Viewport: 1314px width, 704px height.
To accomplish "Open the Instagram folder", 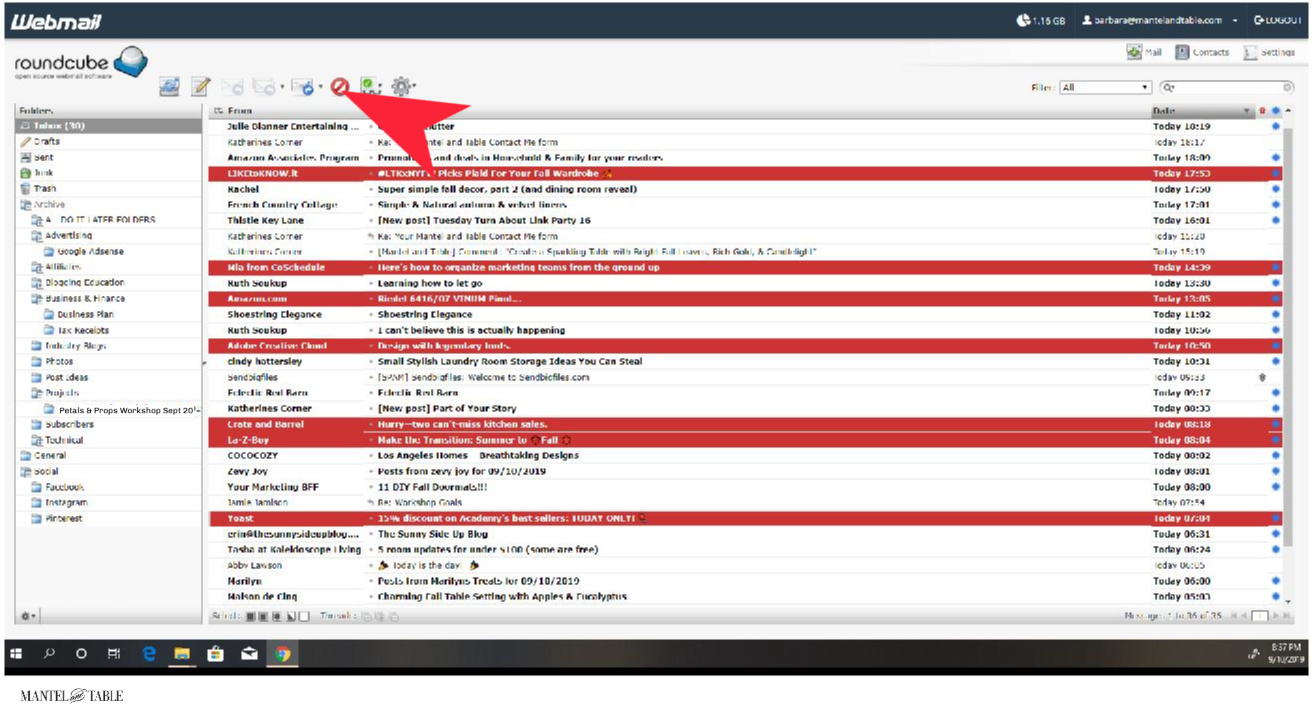I will point(108,503).
